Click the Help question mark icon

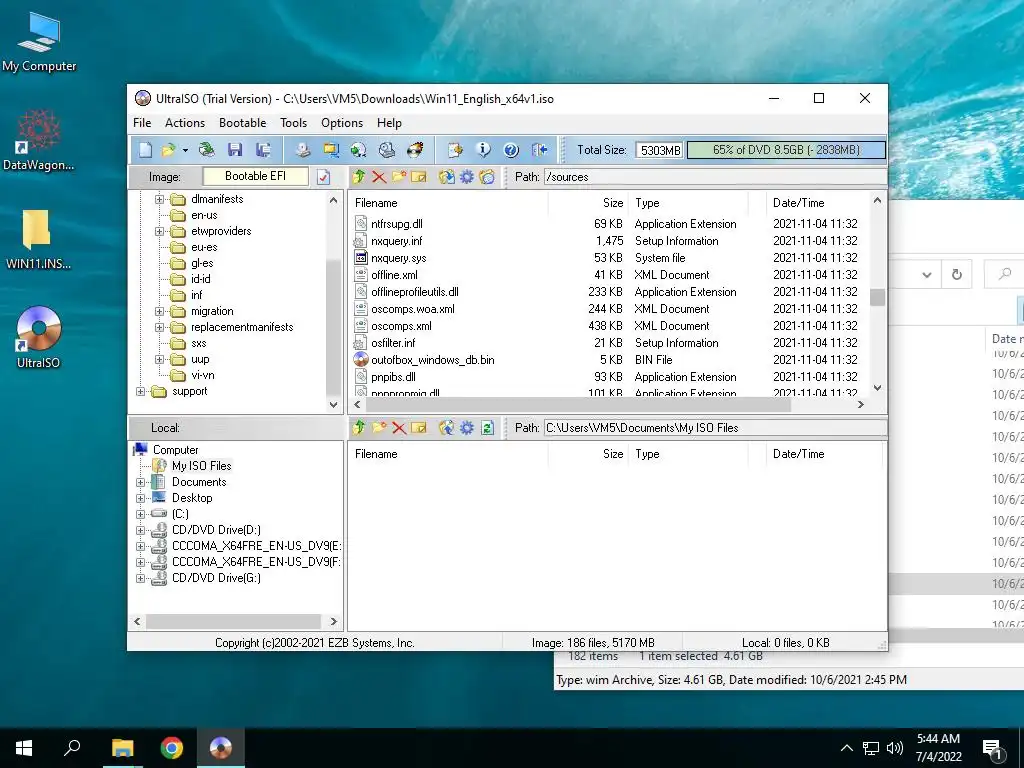click(511, 150)
